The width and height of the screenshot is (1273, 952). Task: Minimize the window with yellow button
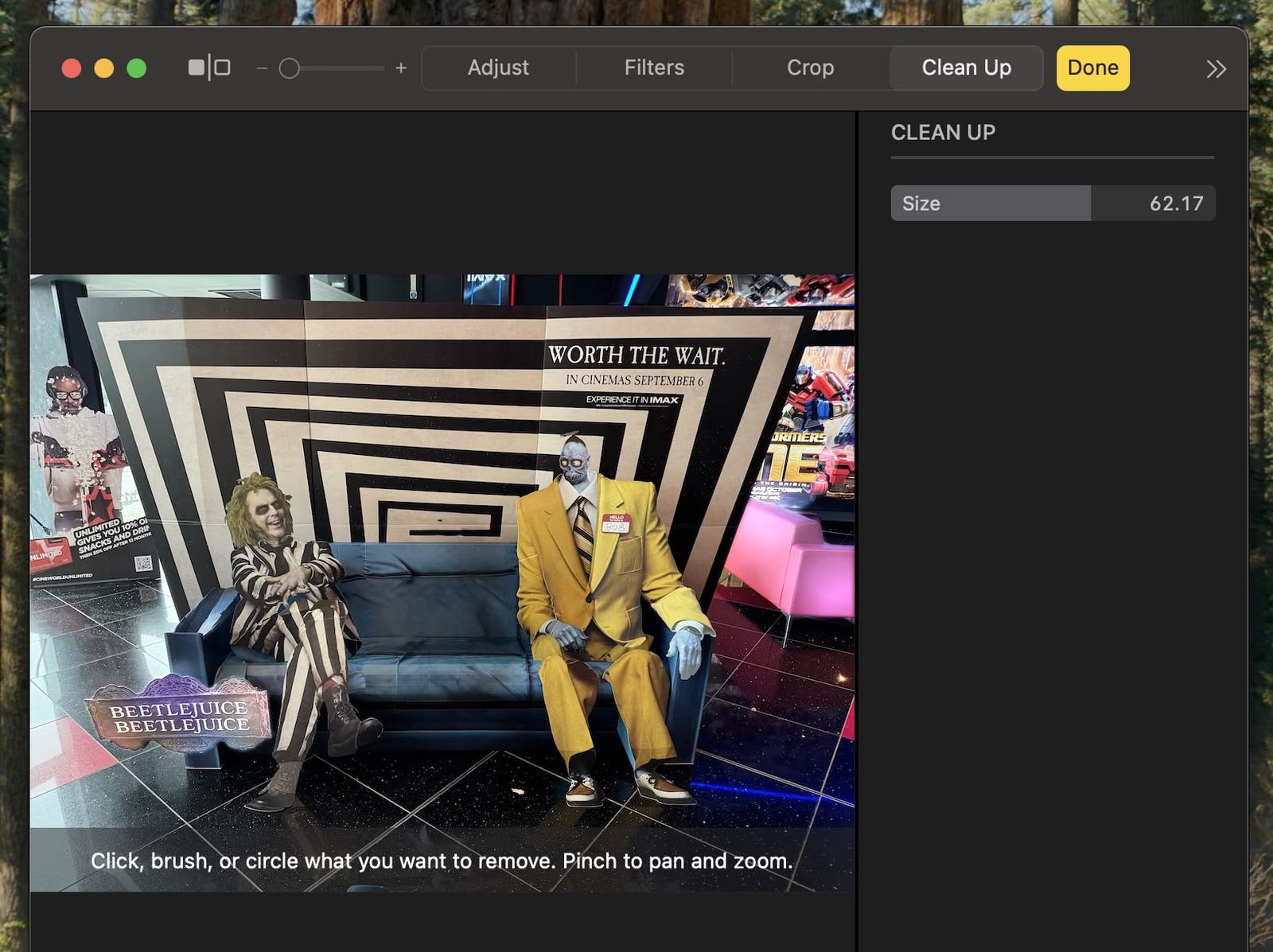click(104, 68)
